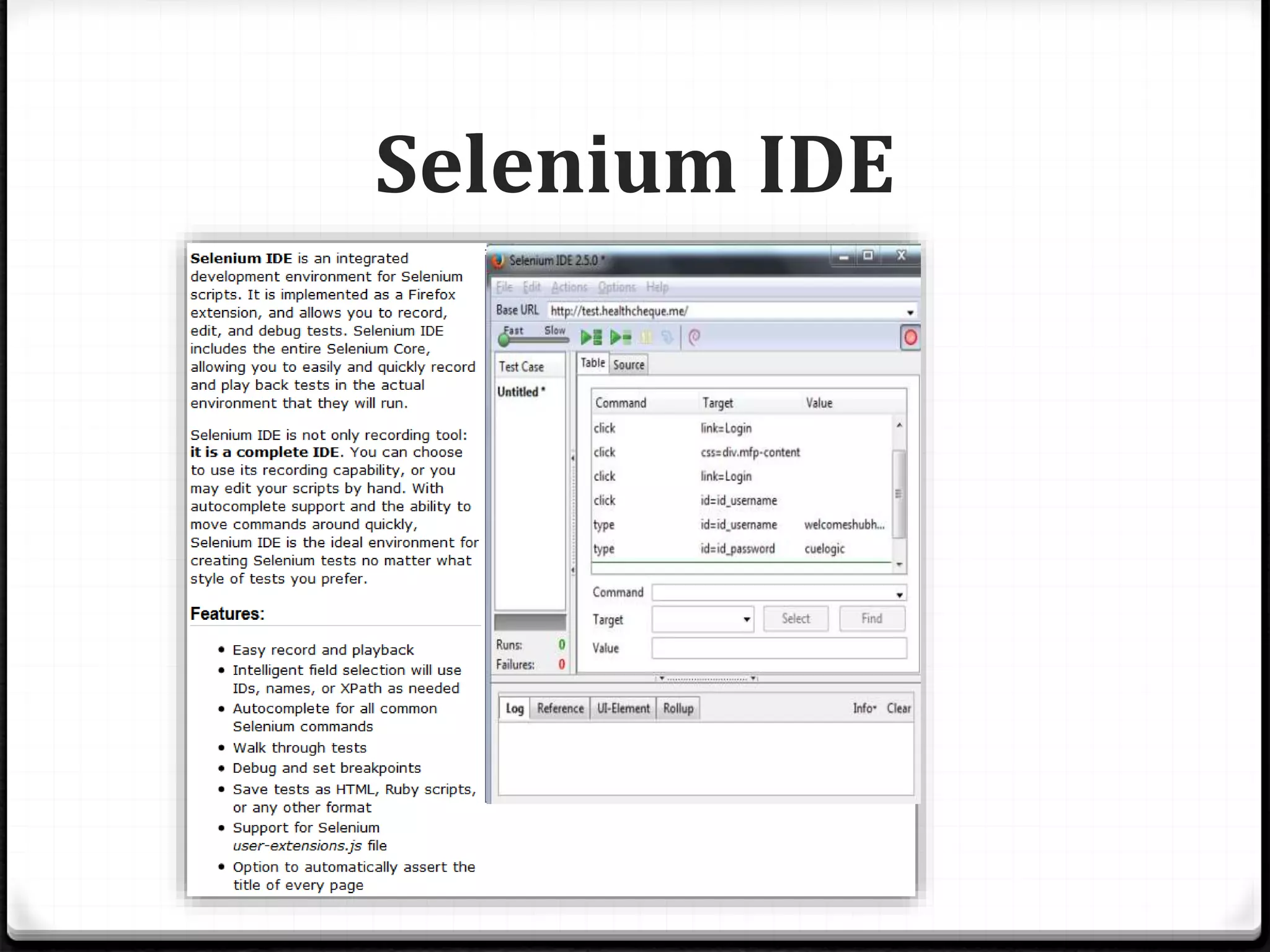
Task: Switch to the Source tab
Action: [x=629, y=364]
